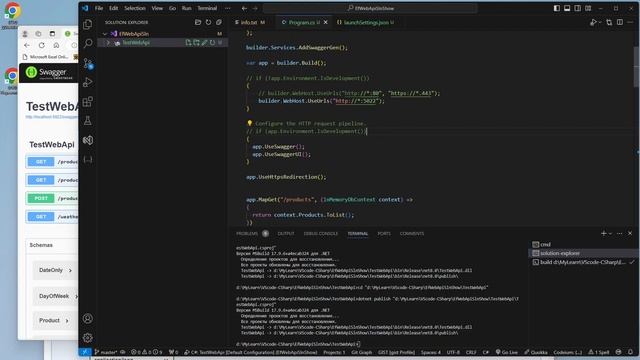
Task: Open the Explorer view in activity bar
Action: tap(87, 24)
